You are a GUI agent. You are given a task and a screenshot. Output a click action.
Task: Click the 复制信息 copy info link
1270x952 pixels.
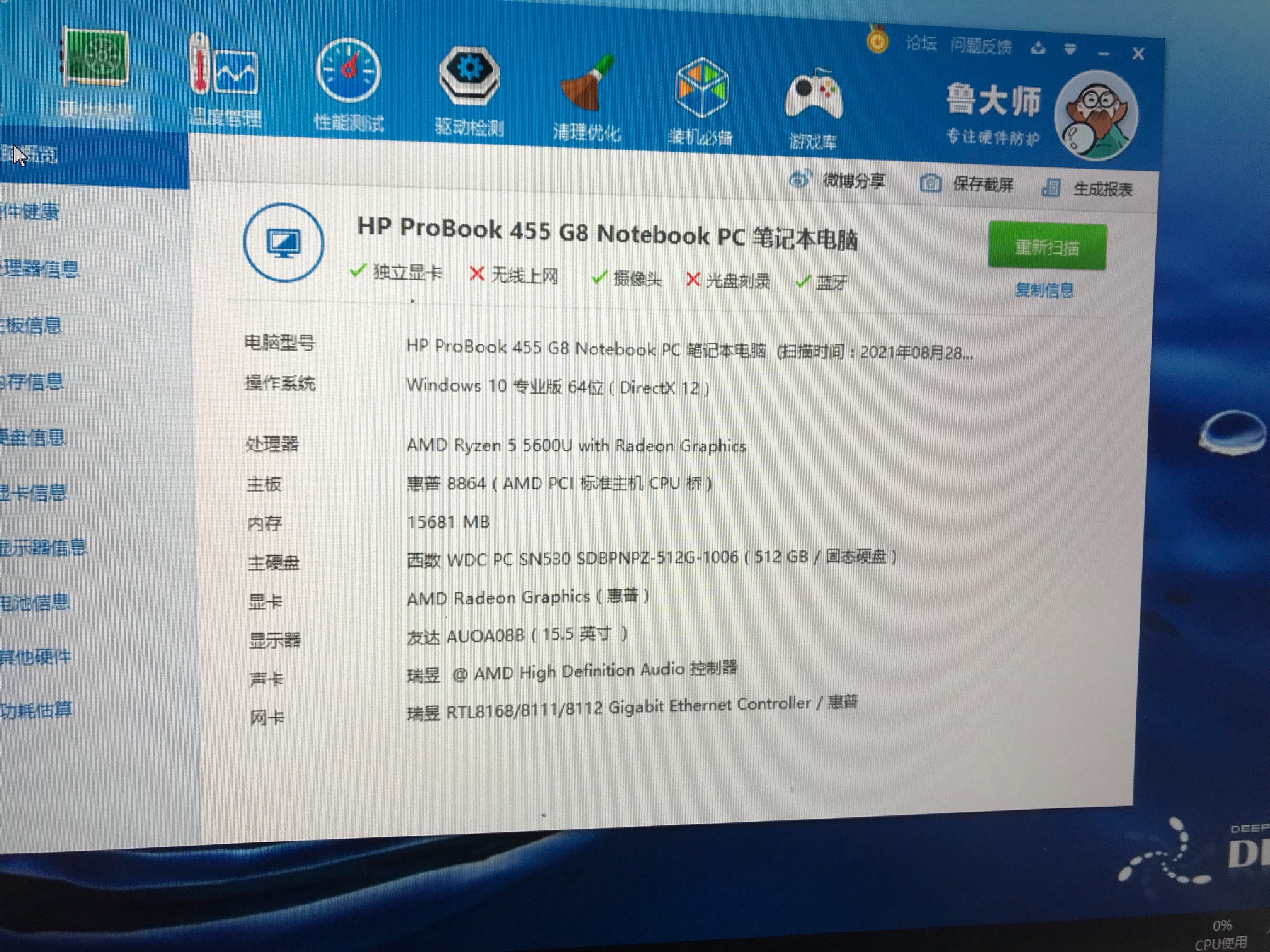(x=1044, y=290)
